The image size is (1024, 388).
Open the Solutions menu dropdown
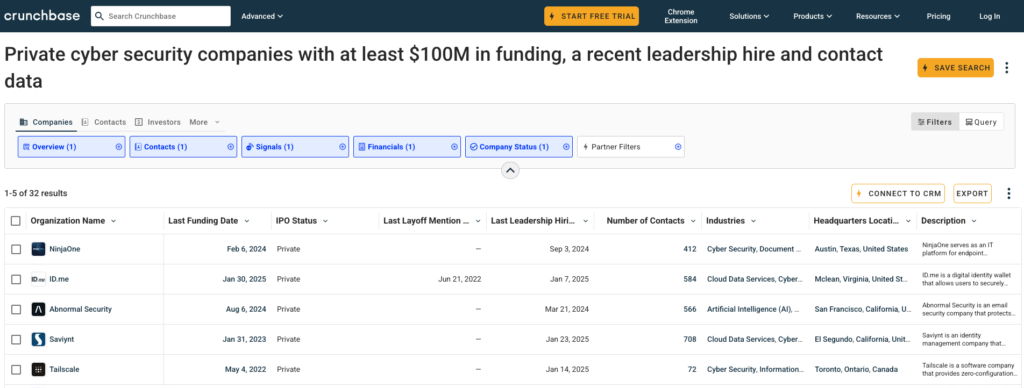point(749,16)
